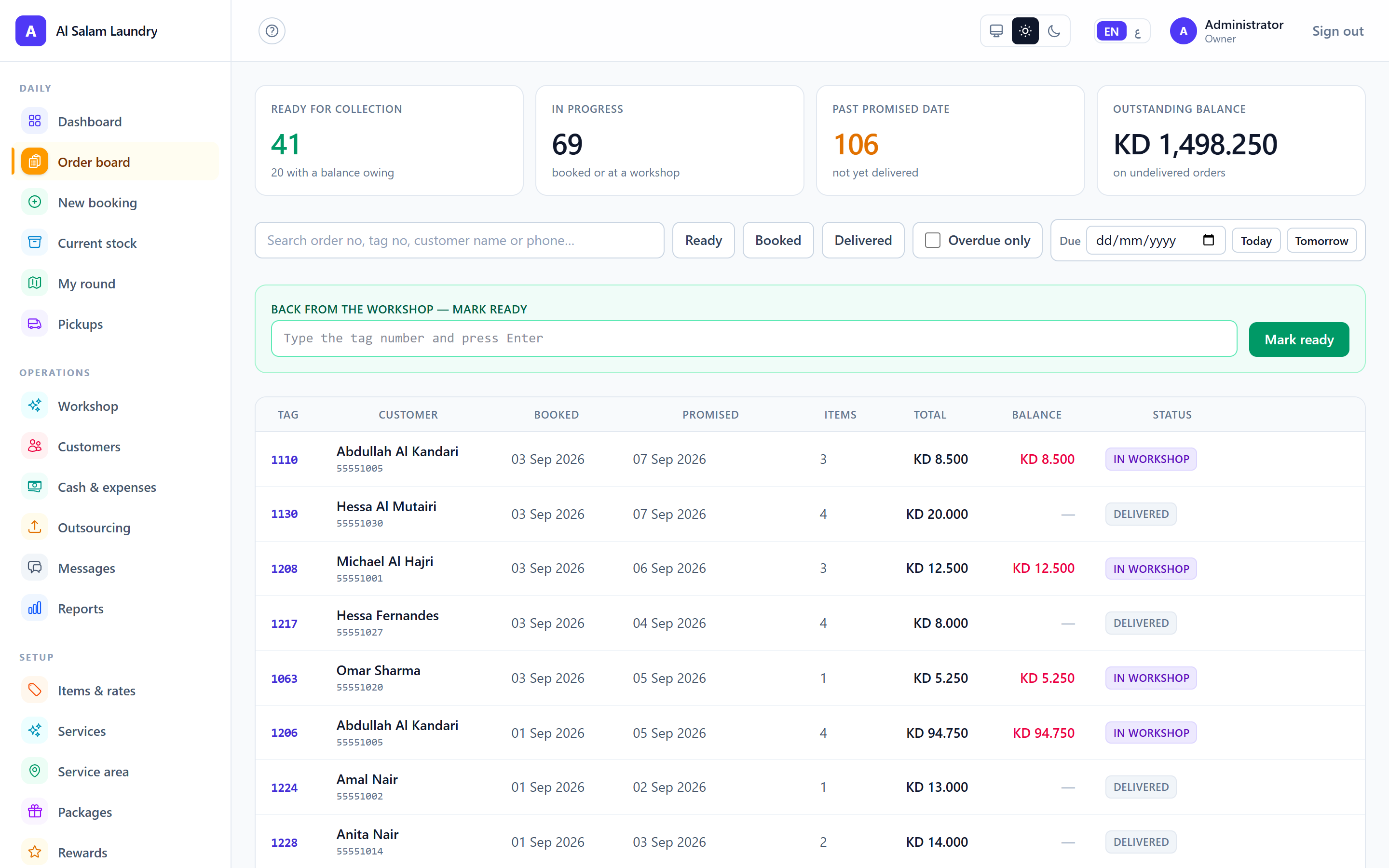Screen dimensions: 1389x868
Task: Click the Dashboard sidebar icon
Action: pyautogui.click(x=34, y=121)
